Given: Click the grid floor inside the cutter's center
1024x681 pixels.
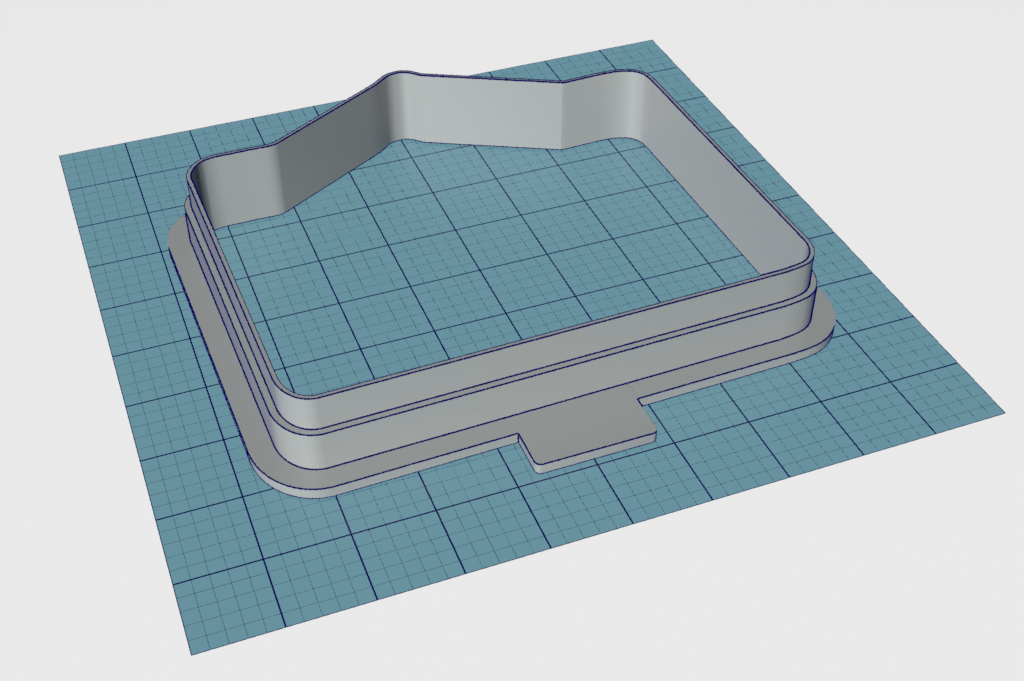Looking at the screenshot, I should [x=480, y=250].
